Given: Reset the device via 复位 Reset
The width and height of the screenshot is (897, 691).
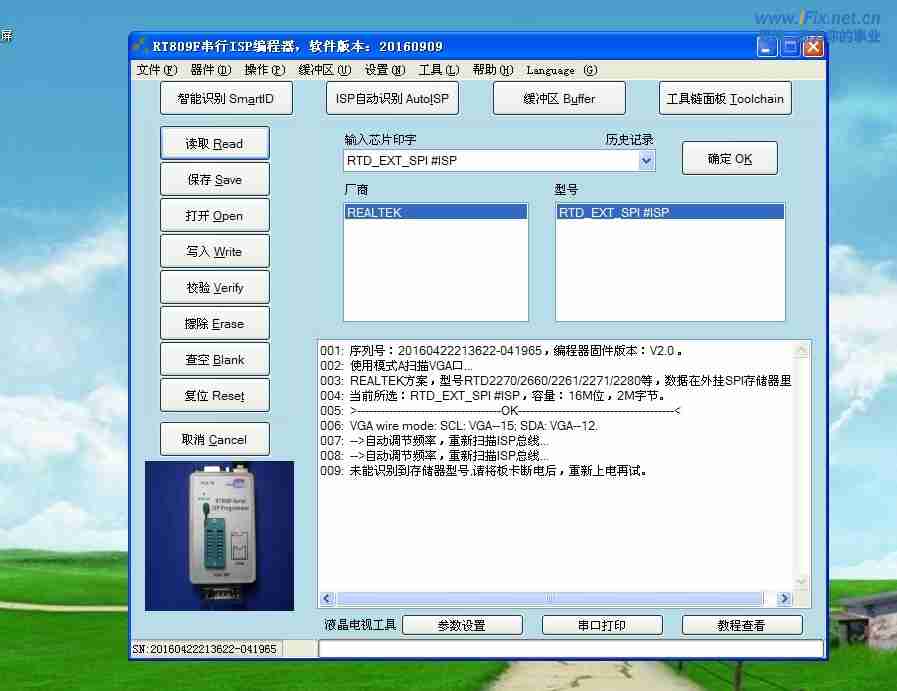Looking at the screenshot, I should pos(214,395).
